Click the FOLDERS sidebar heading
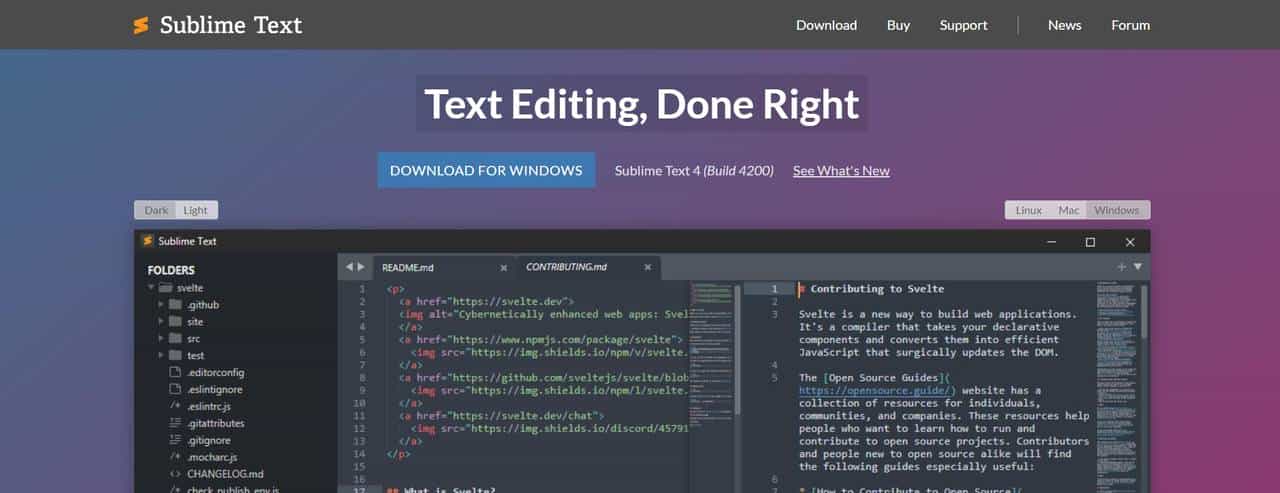This screenshot has width=1280, height=493. click(171, 270)
